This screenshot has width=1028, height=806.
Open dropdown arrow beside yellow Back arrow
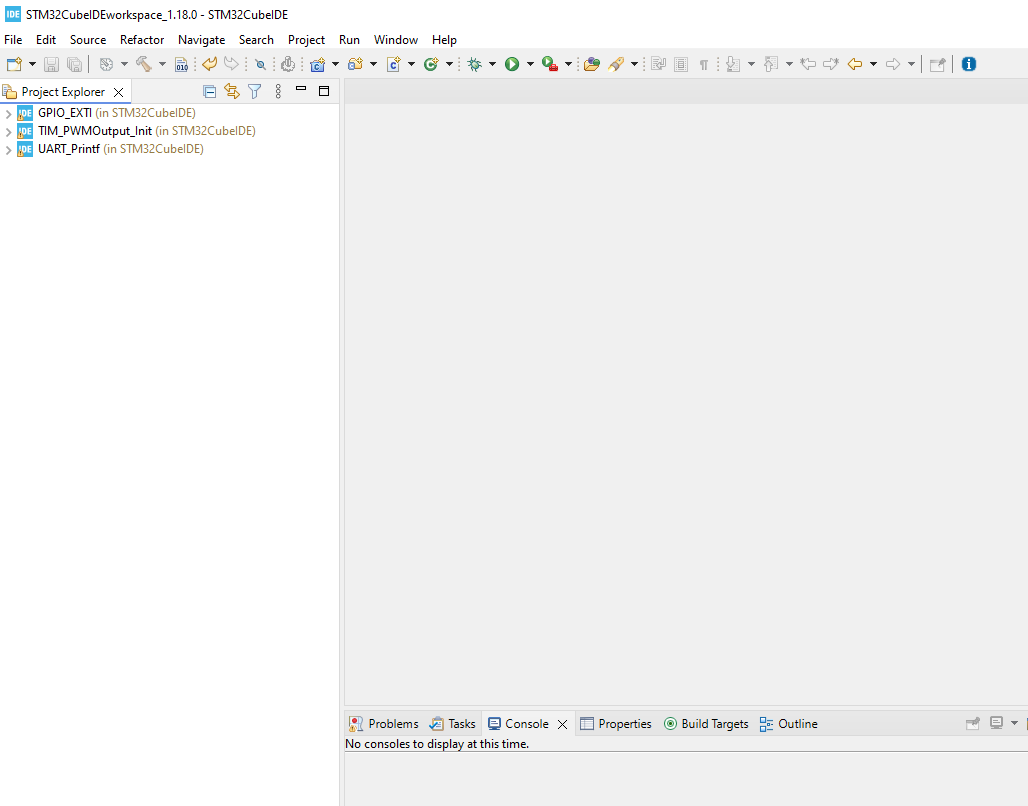[x=873, y=64]
